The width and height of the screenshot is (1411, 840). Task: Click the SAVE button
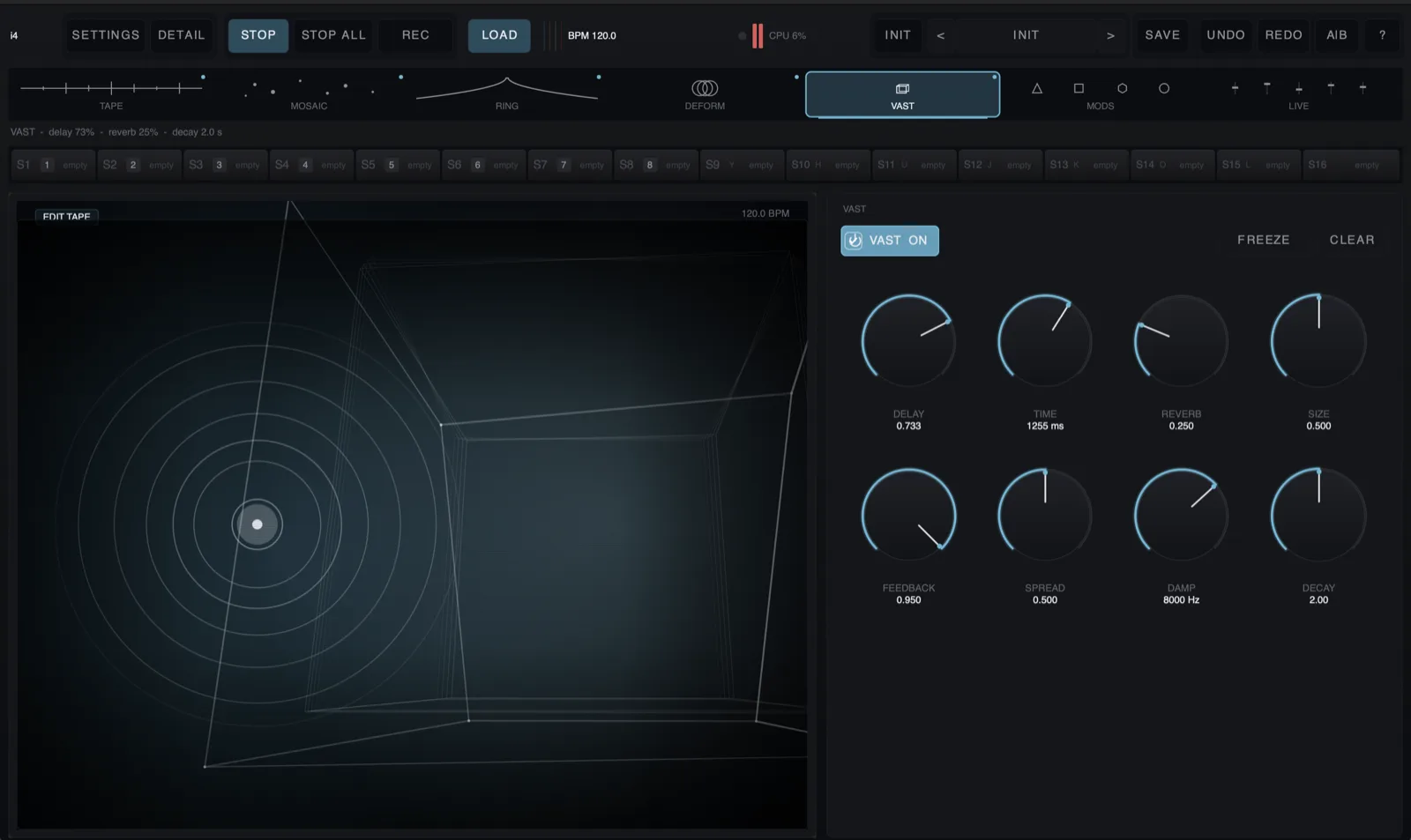coord(1162,35)
